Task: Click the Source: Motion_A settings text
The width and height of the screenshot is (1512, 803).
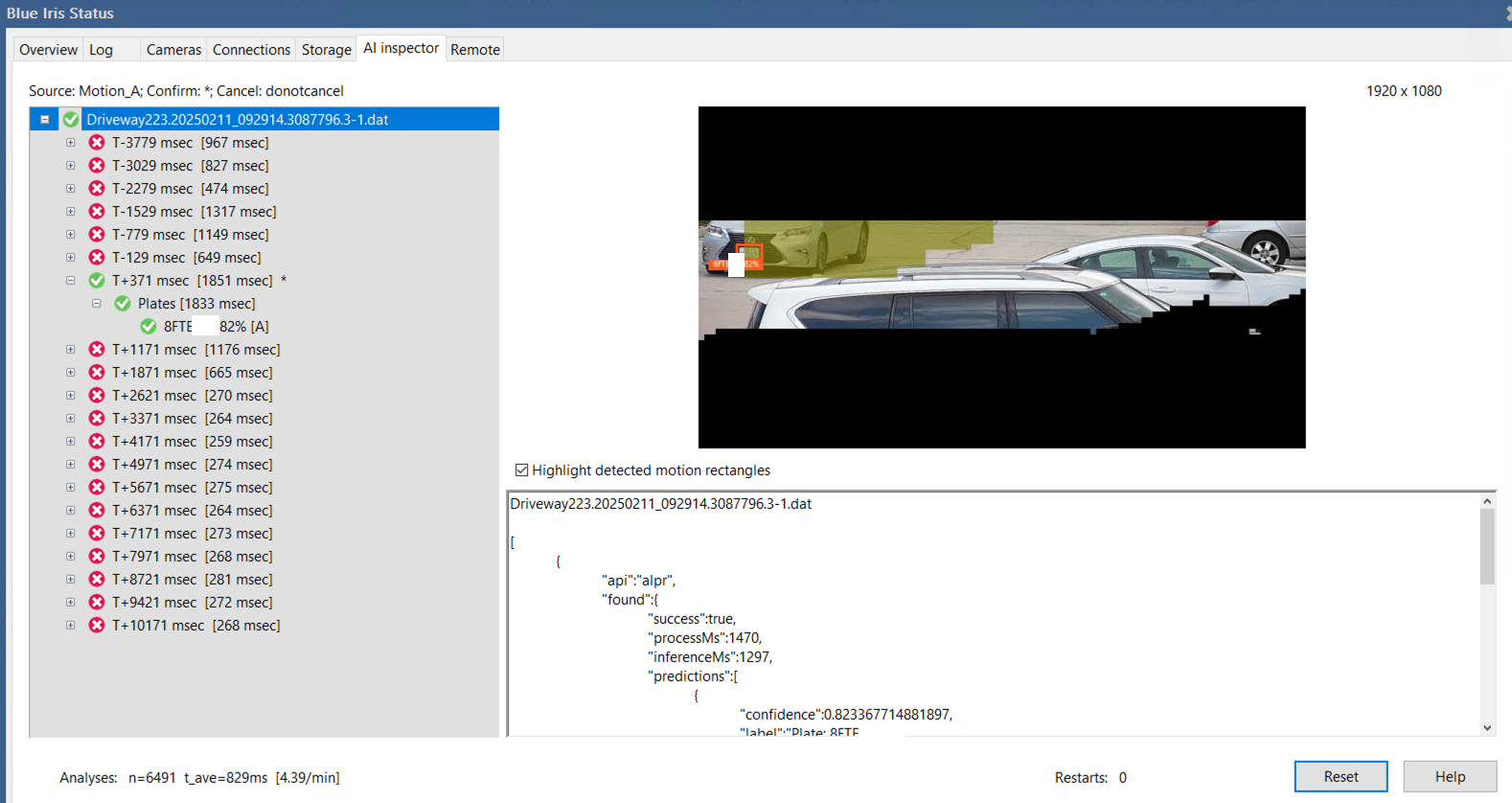Action: point(186,91)
